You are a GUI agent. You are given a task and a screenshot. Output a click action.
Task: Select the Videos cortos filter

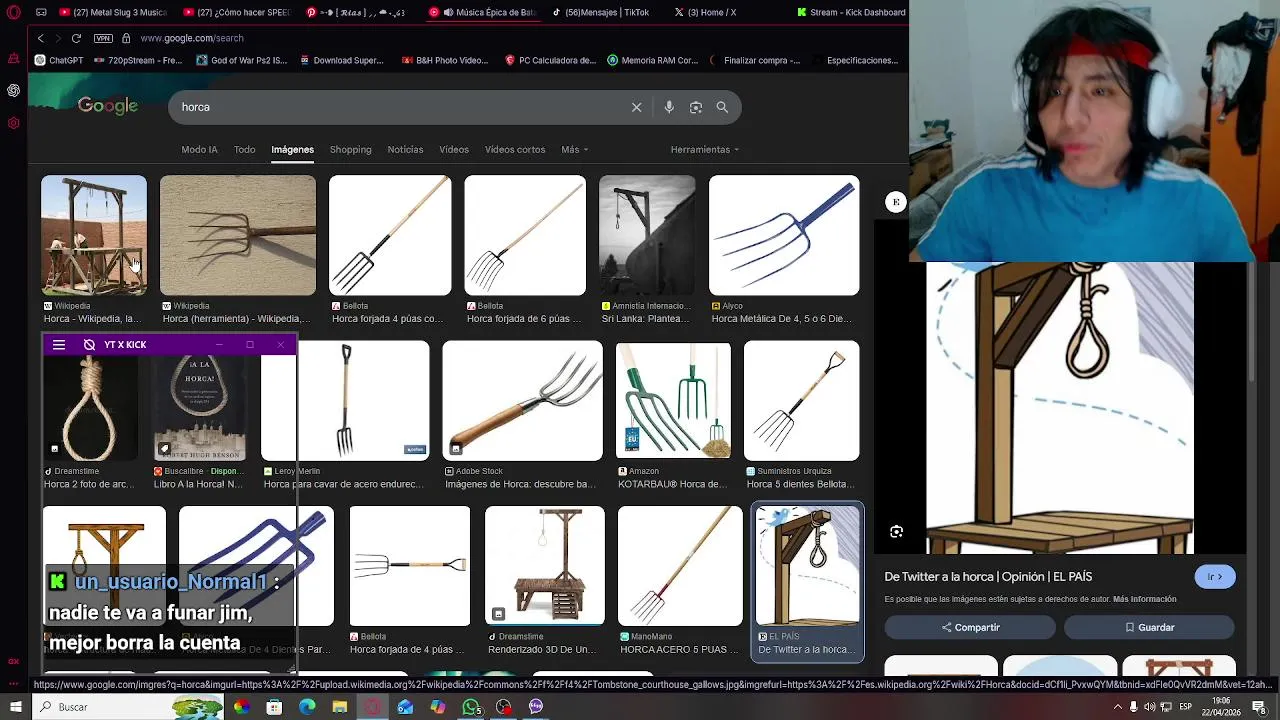click(515, 149)
